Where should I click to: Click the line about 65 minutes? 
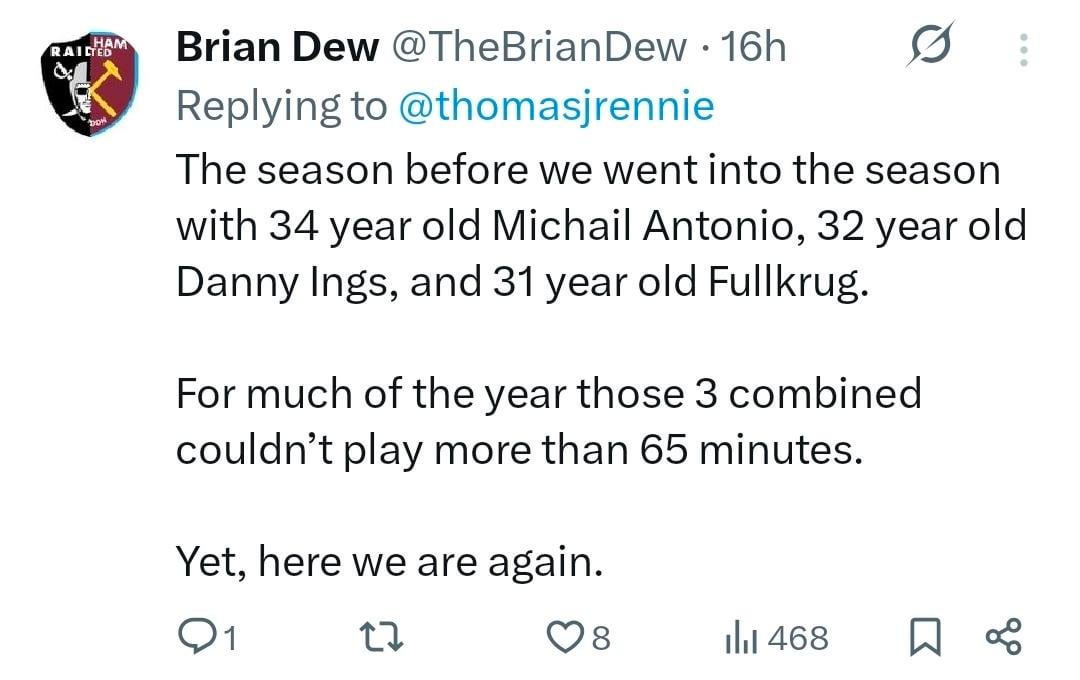tap(518, 449)
